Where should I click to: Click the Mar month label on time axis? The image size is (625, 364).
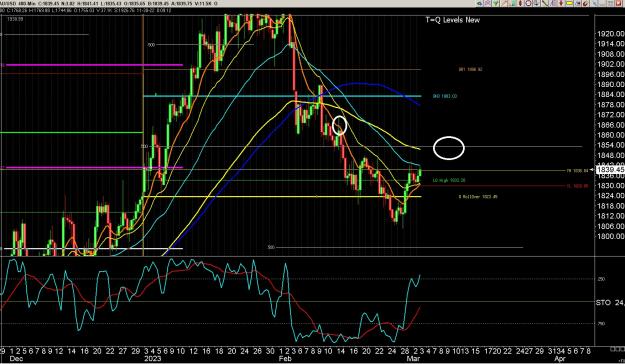(412, 359)
